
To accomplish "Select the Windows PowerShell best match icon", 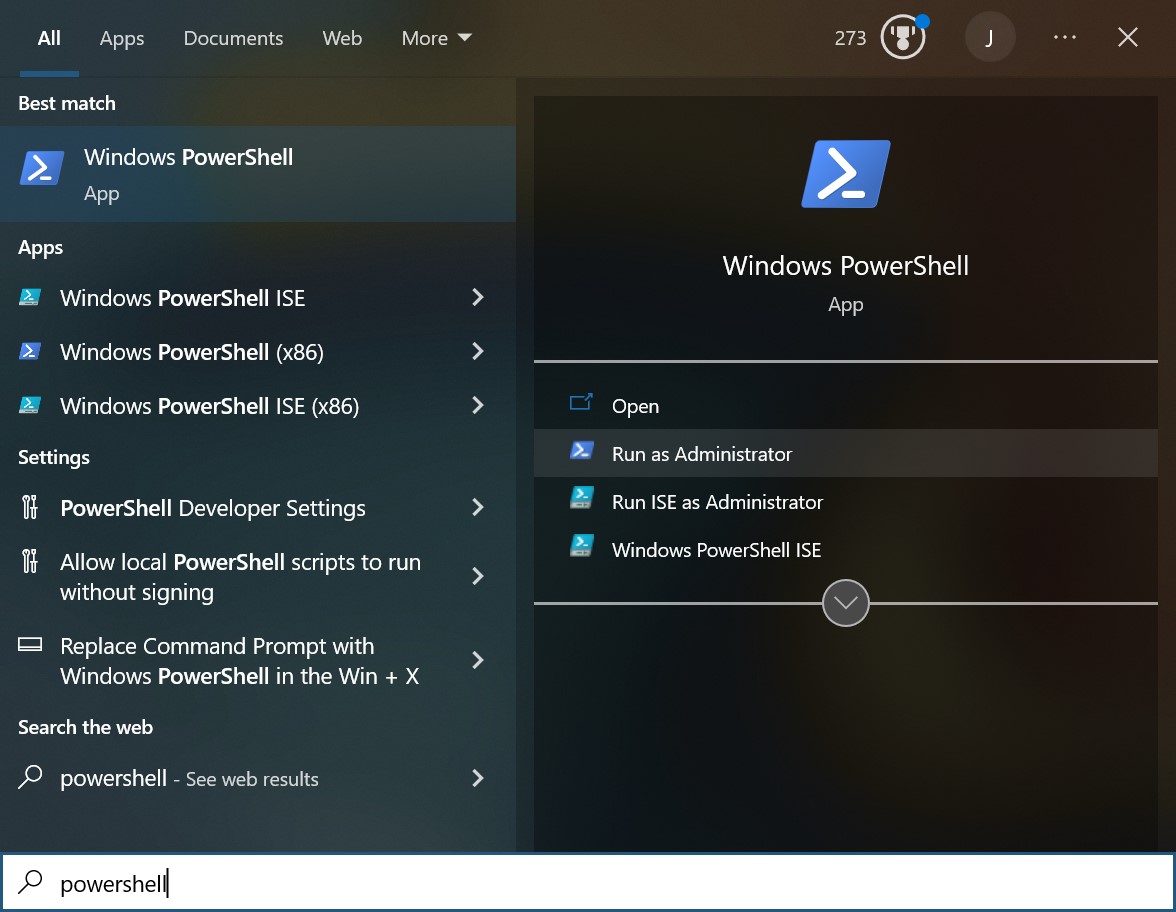I will tap(40, 168).
